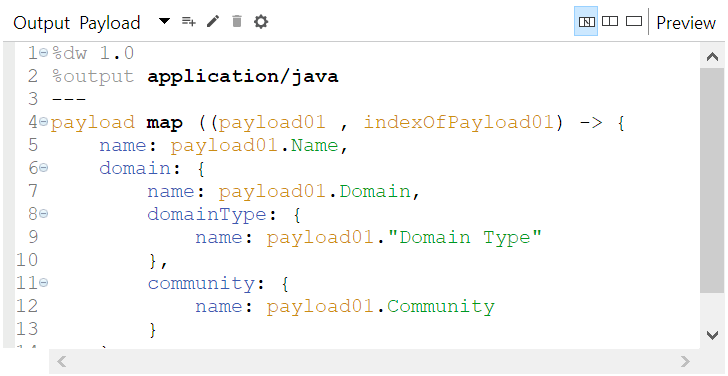The width and height of the screenshot is (728, 376).
Task: Click the 'map' keyword on line 4
Action: 165,123
